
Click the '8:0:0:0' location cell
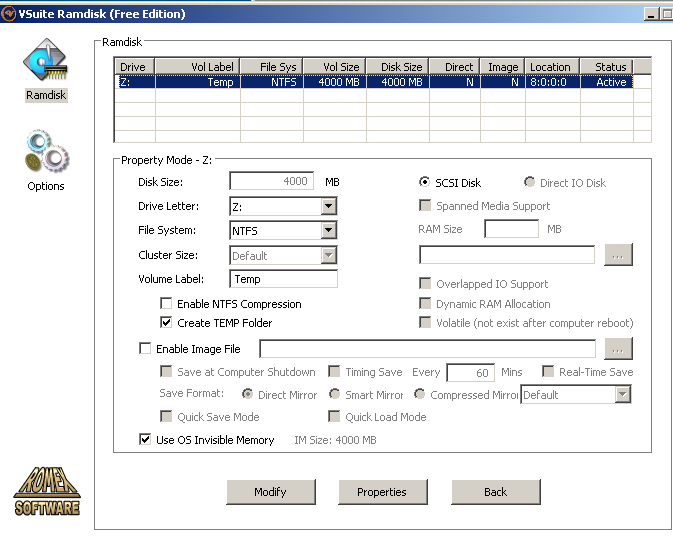tap(553, 82)
